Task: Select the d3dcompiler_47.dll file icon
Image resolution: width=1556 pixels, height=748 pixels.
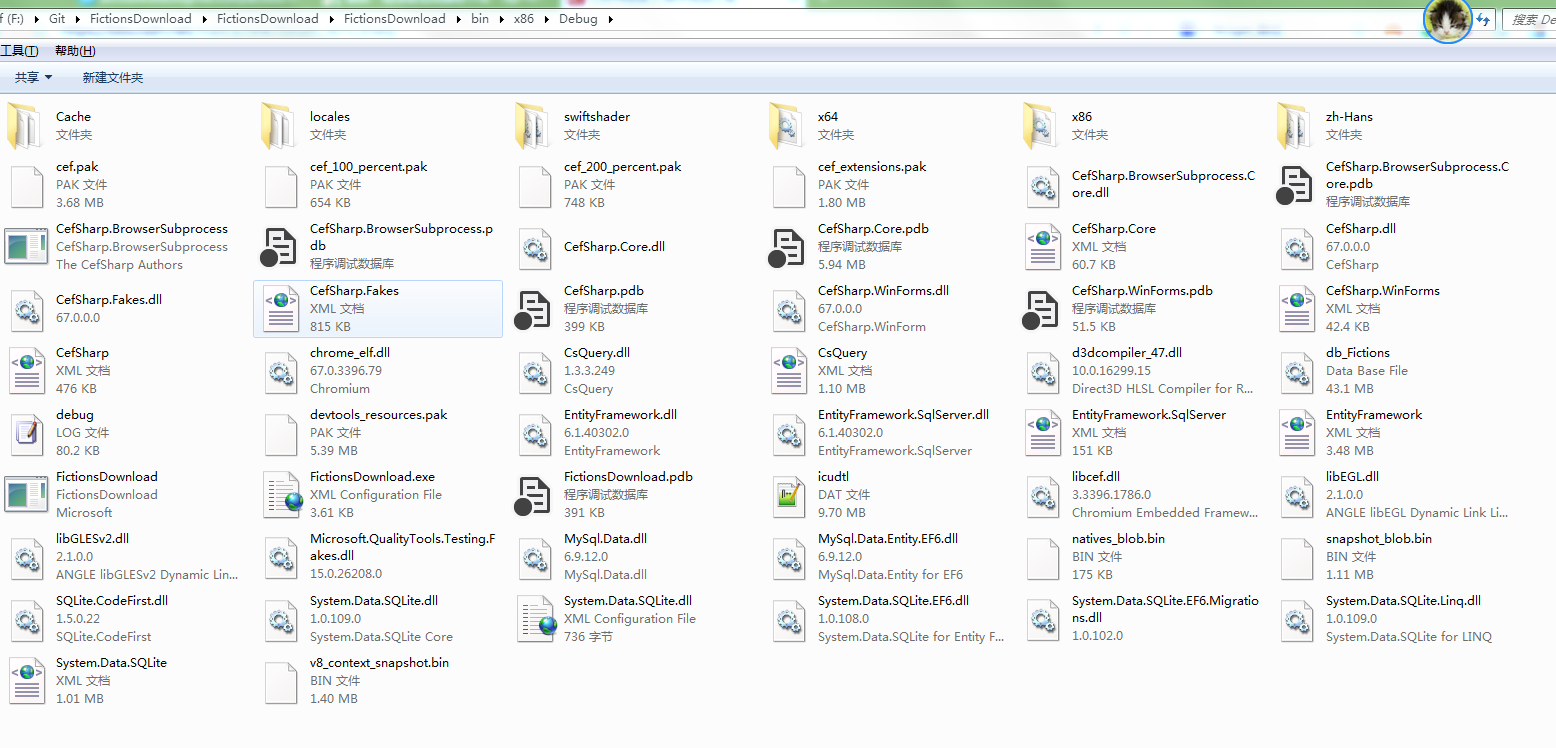Action: [1043, 372]
